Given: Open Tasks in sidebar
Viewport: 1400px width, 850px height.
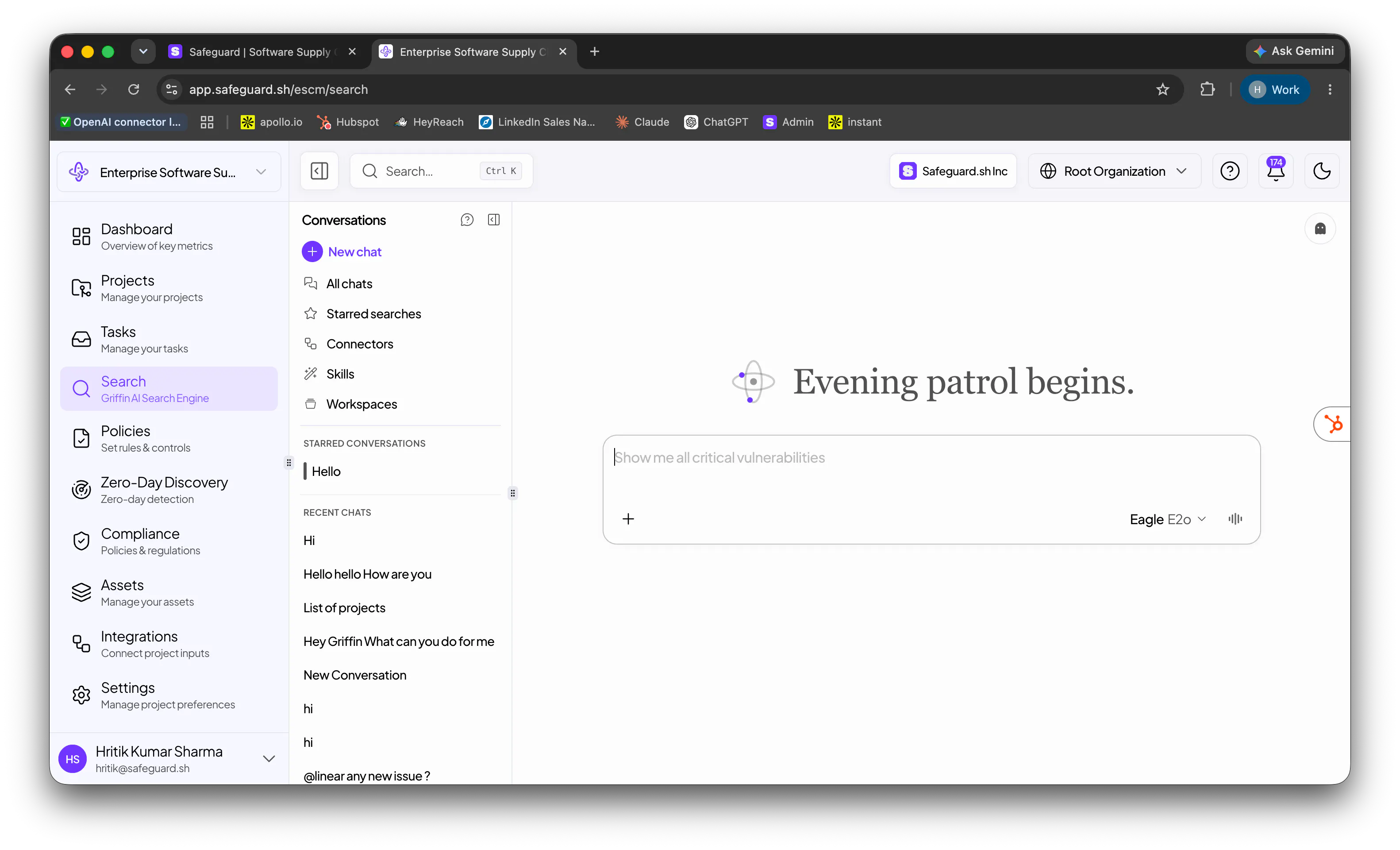Looking at the screenshot, I should (169, 340).
